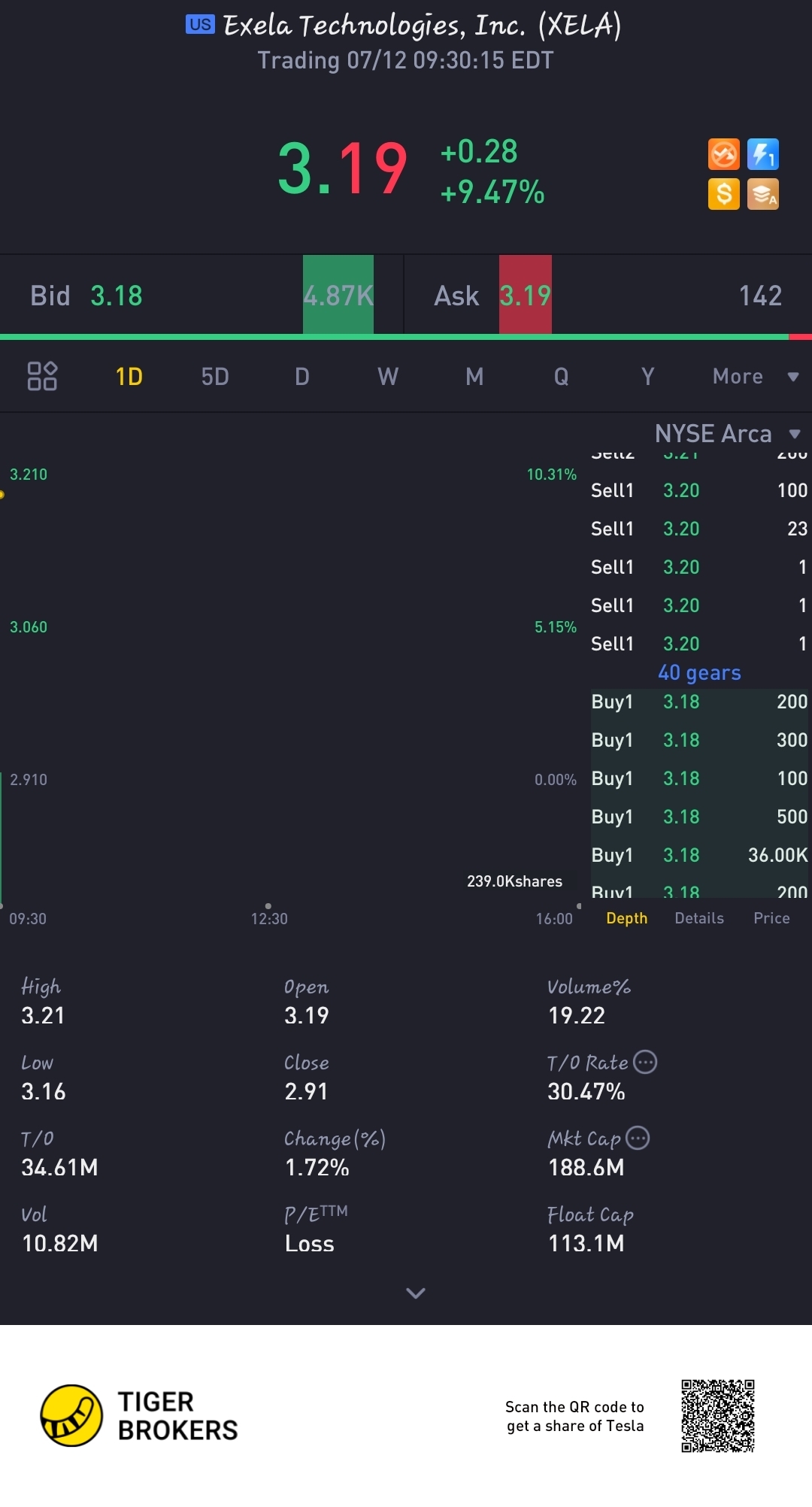Open the NYSE Arca exchange dropdown
Screen dimensions: 812x1507
[728, 434]
